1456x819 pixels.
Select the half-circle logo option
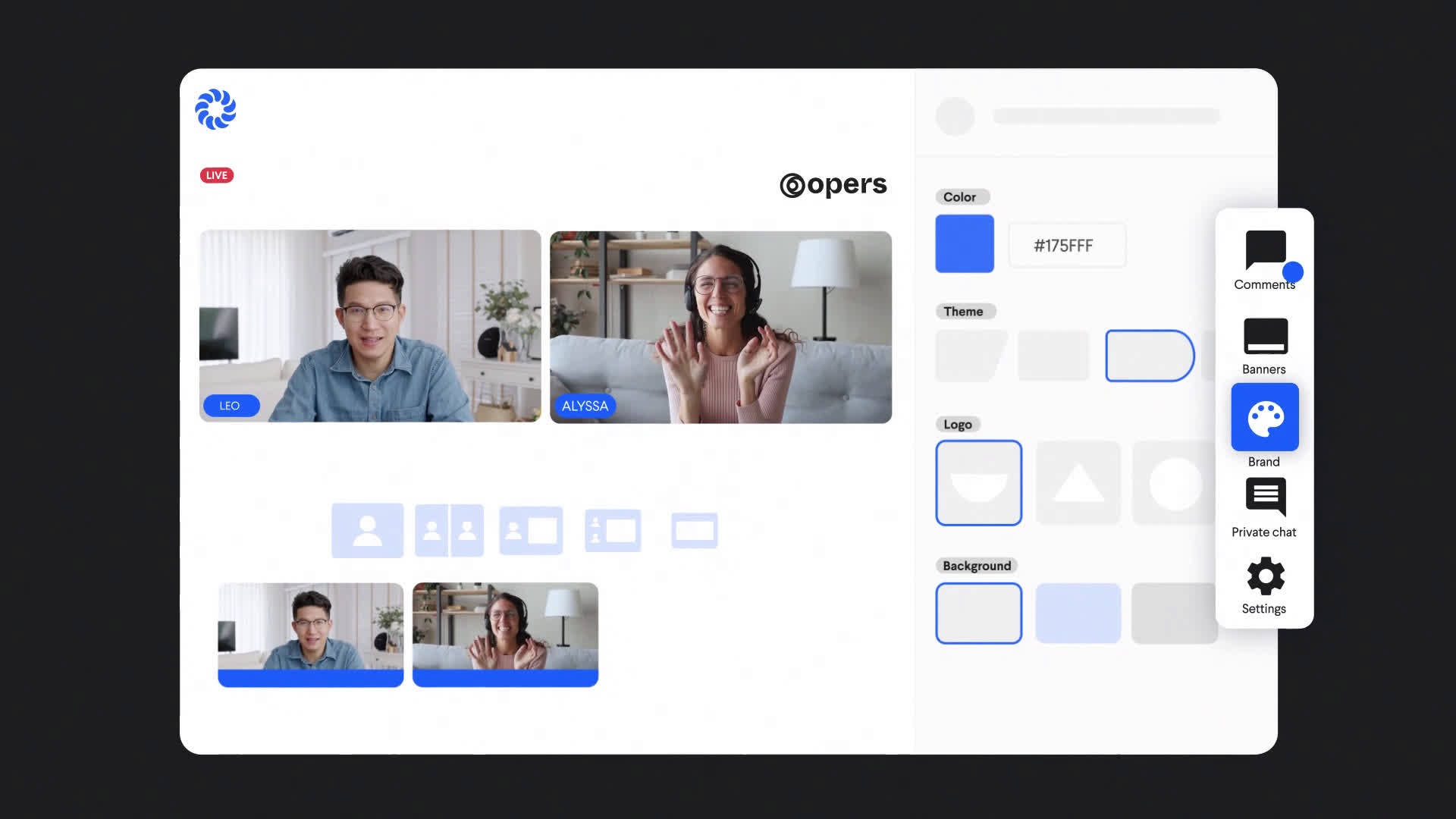pos(978,483)
